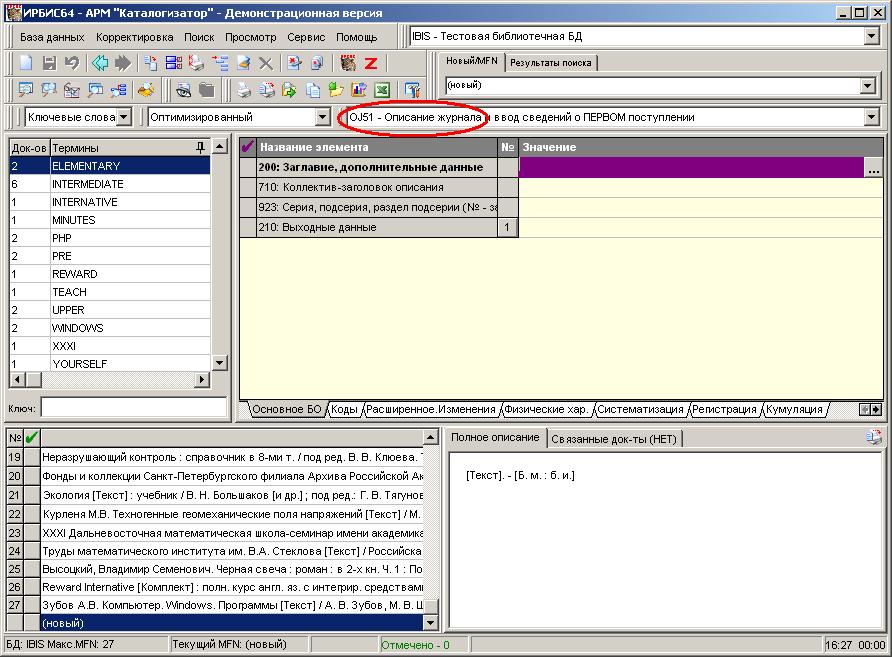Screen dimensions: 892x657
Task: Go to next record with right arrows
Action: tap(122, 63)
